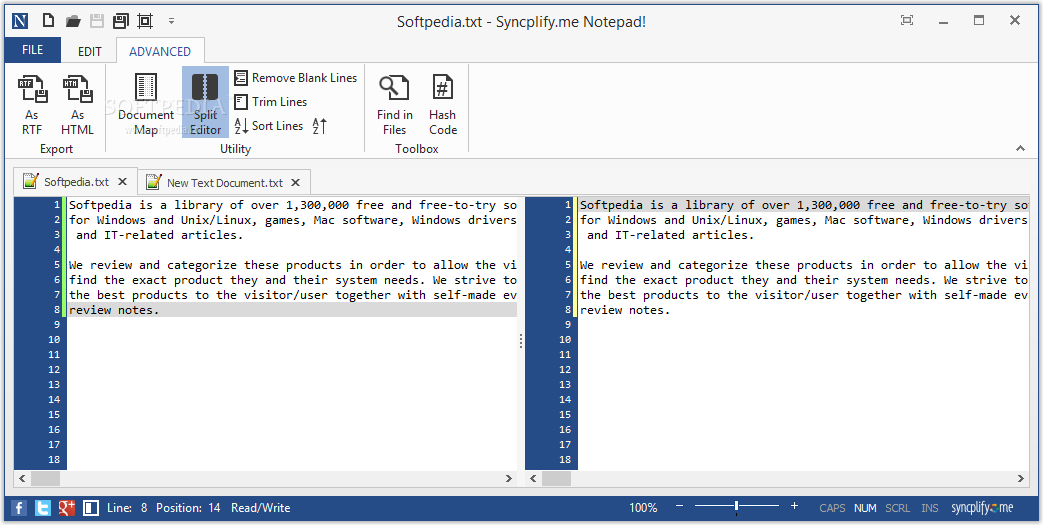Image resolution: width=1043 pixels, height=525 pixels.
Task: Click right pane horizontal scrollbar left arrow
Action: [533, 478]
